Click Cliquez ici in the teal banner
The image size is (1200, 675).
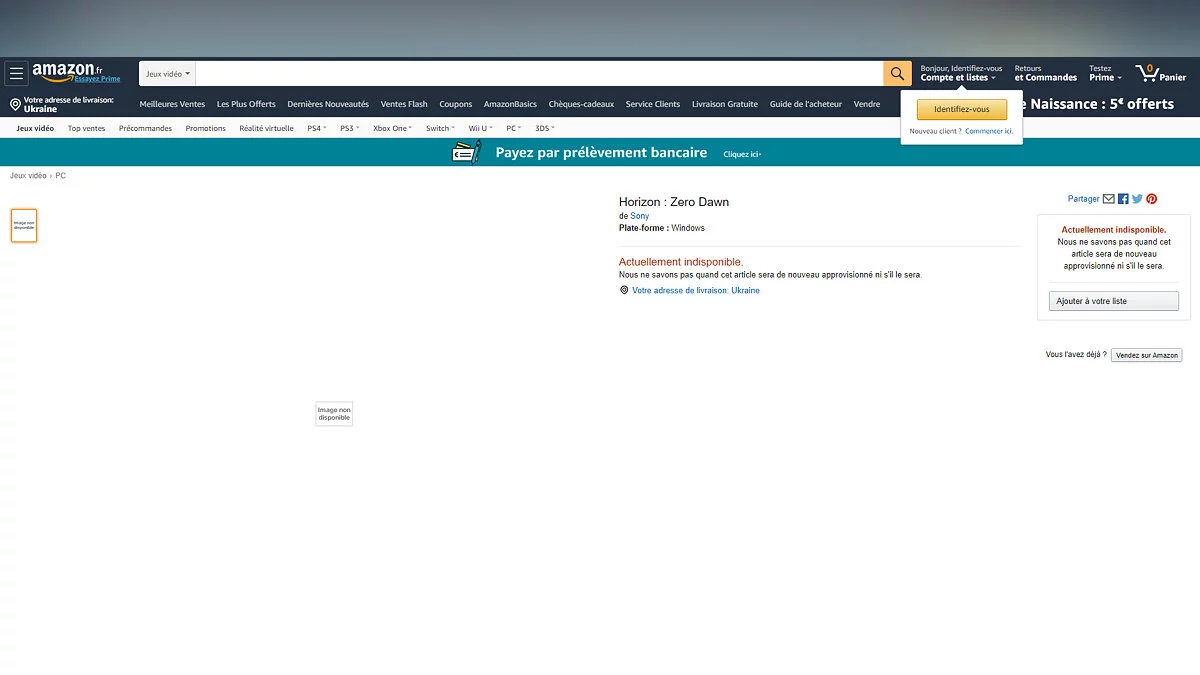click(742, 154)
